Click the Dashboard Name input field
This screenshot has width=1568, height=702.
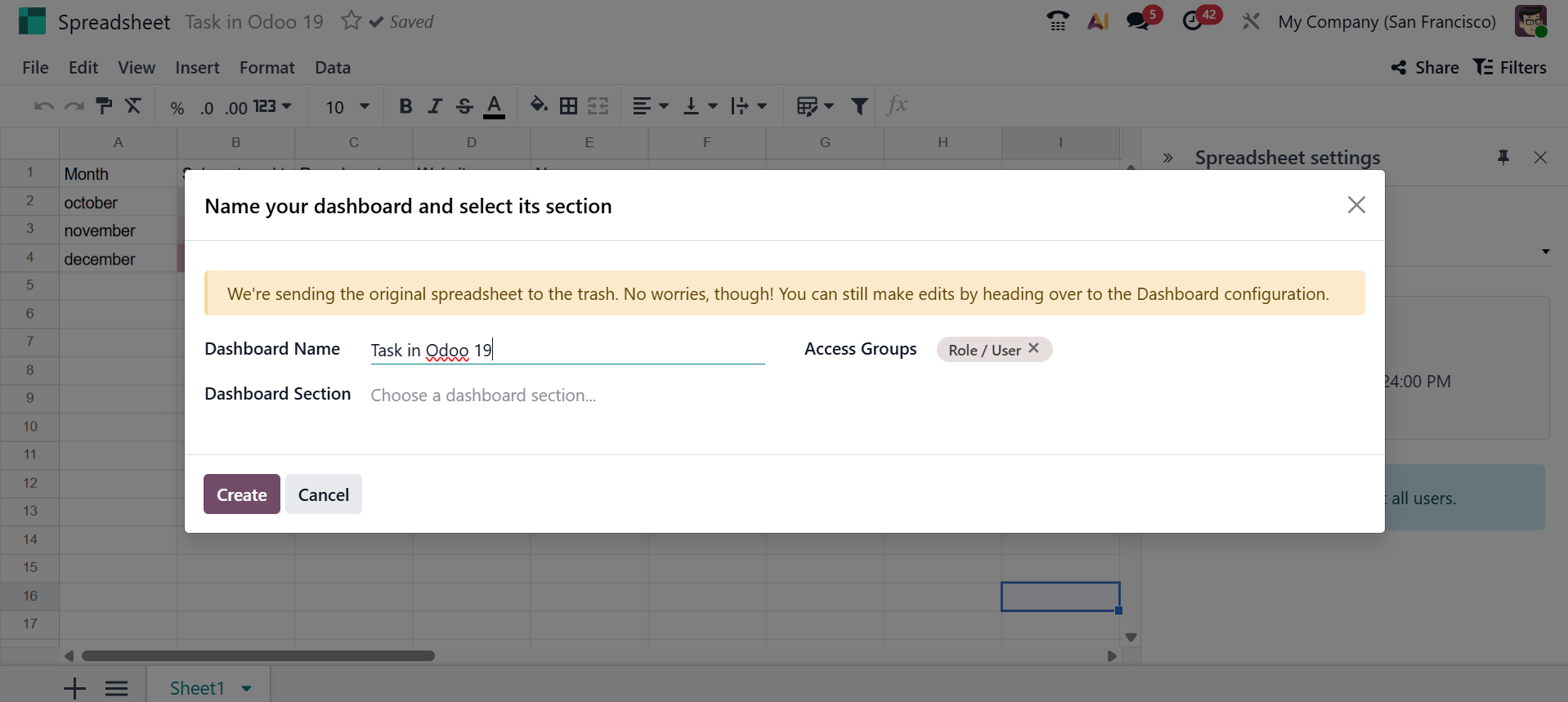click(567, 351)
